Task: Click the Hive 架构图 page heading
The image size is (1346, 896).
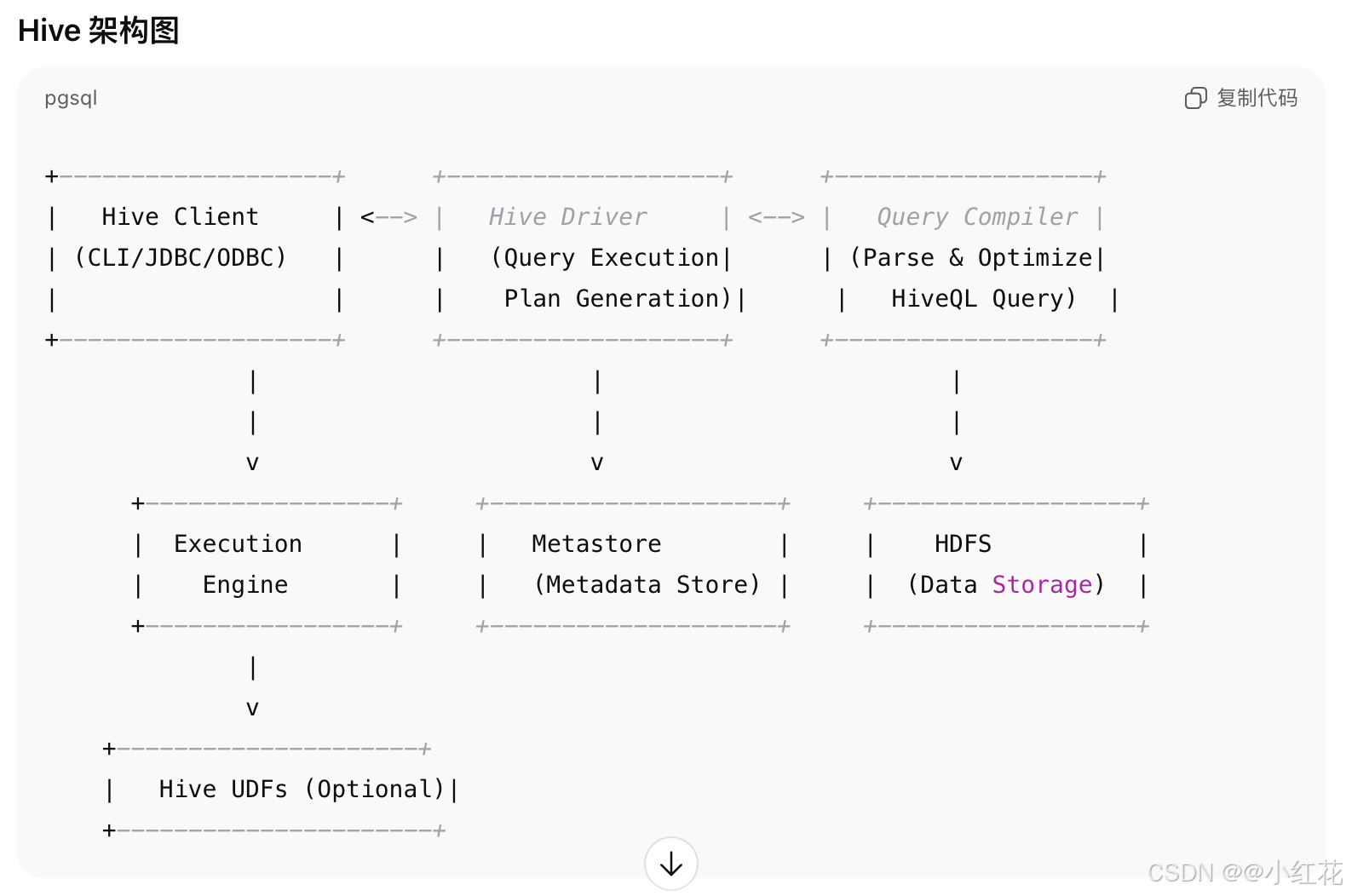Action: pos(99,31)
